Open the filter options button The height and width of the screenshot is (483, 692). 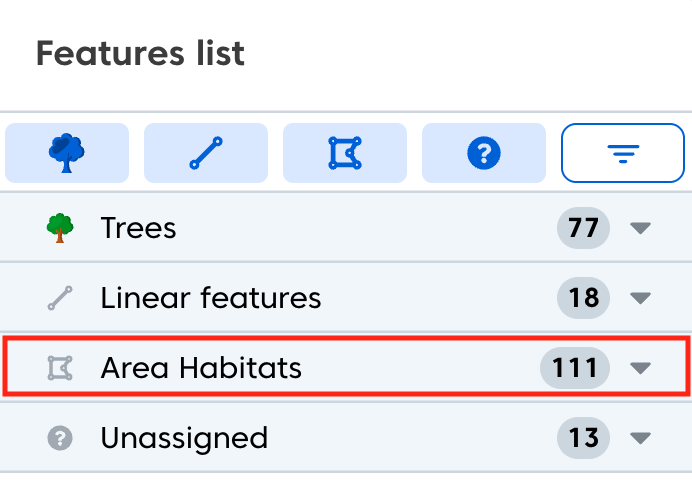coord(624,153)
